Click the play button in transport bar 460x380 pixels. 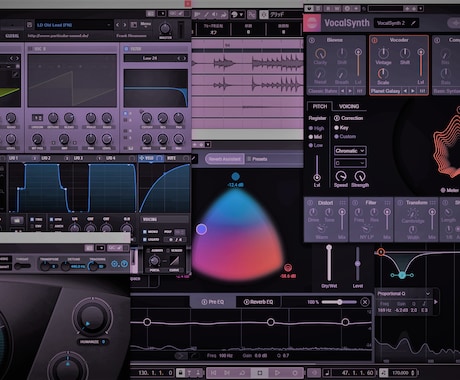[x=277, y=373]
